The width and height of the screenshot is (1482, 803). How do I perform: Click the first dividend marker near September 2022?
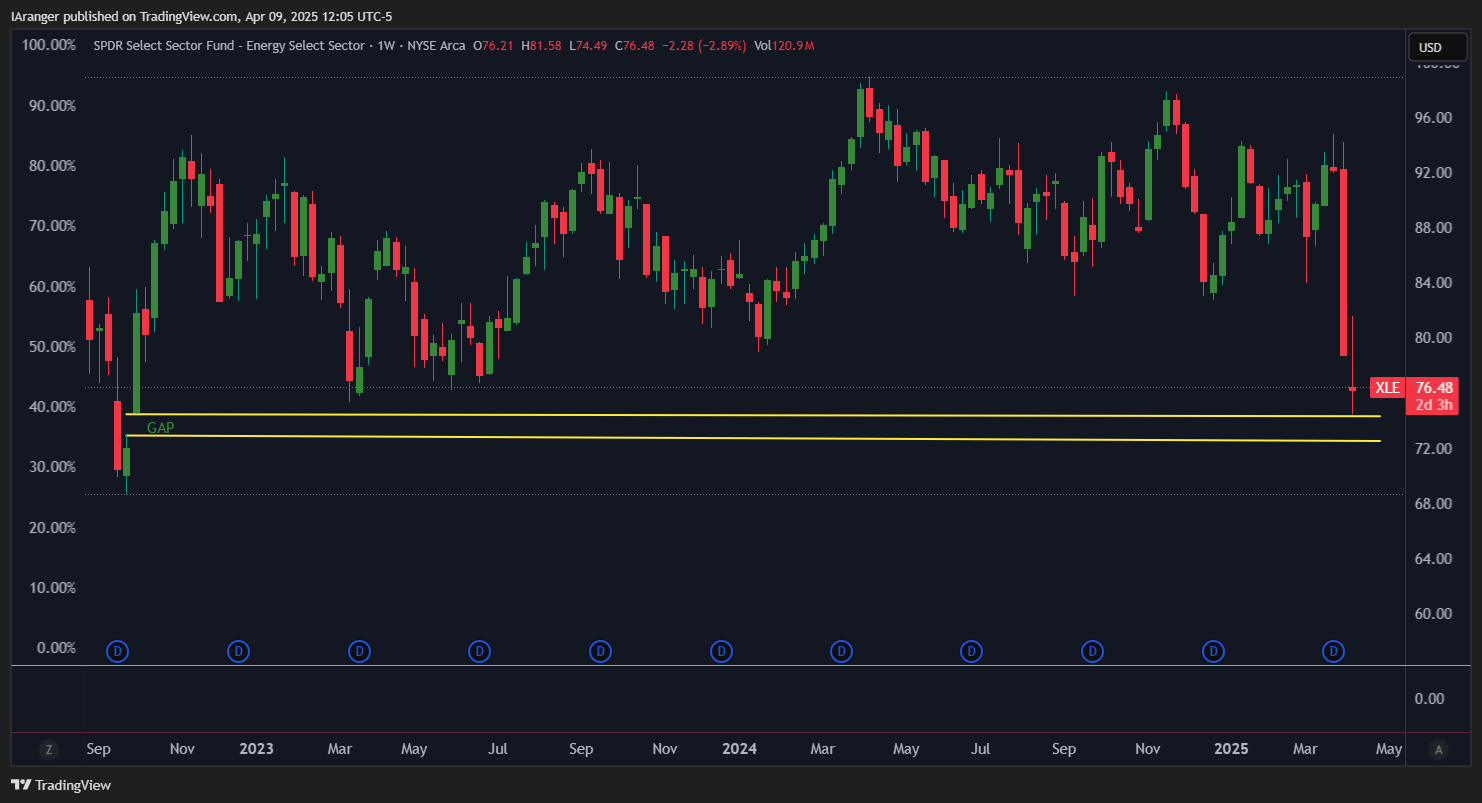[118, 652]
